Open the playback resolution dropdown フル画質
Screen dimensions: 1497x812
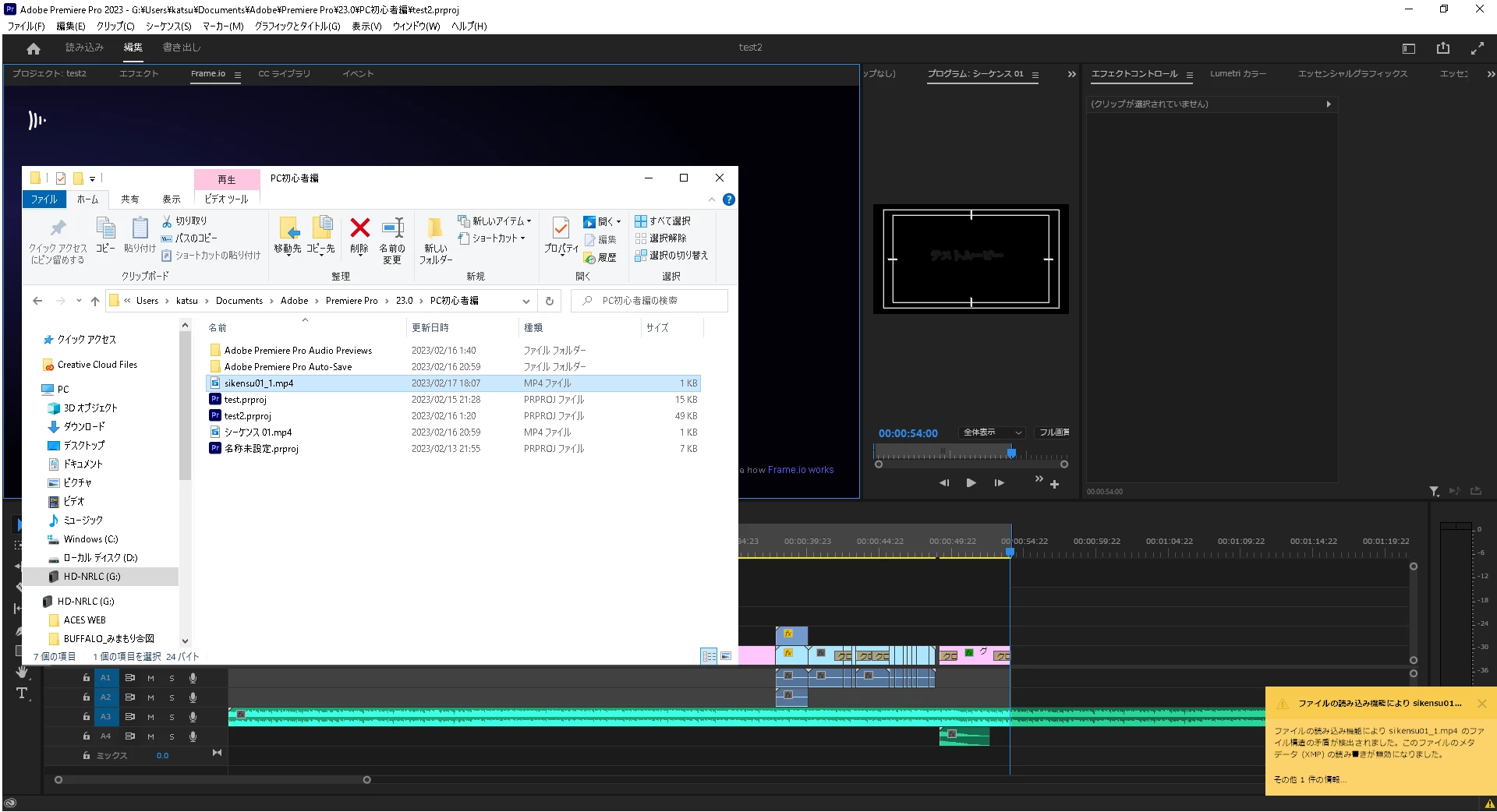(1053, 432)
